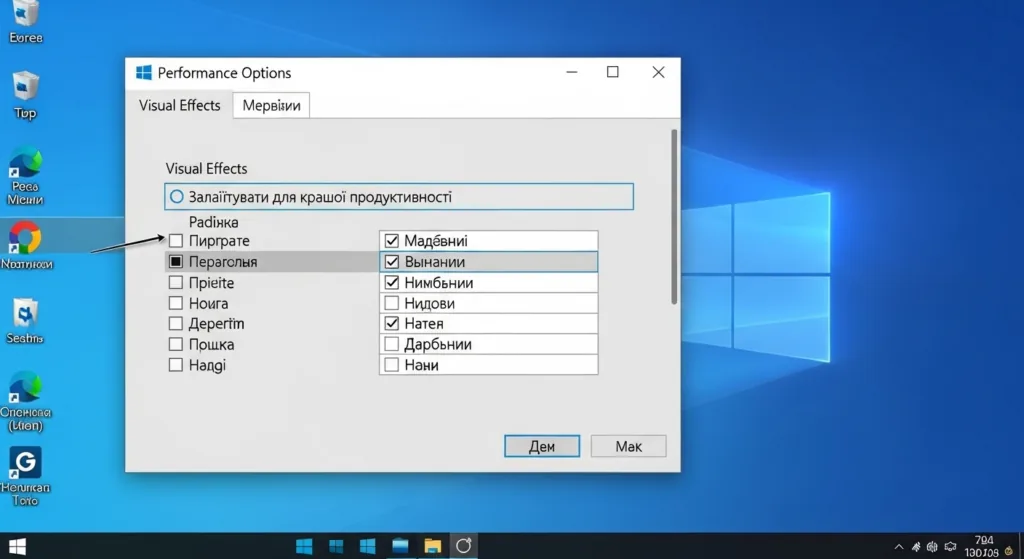
Task: Enable the Дарбьнии checkbox
Action: (392, 344)
